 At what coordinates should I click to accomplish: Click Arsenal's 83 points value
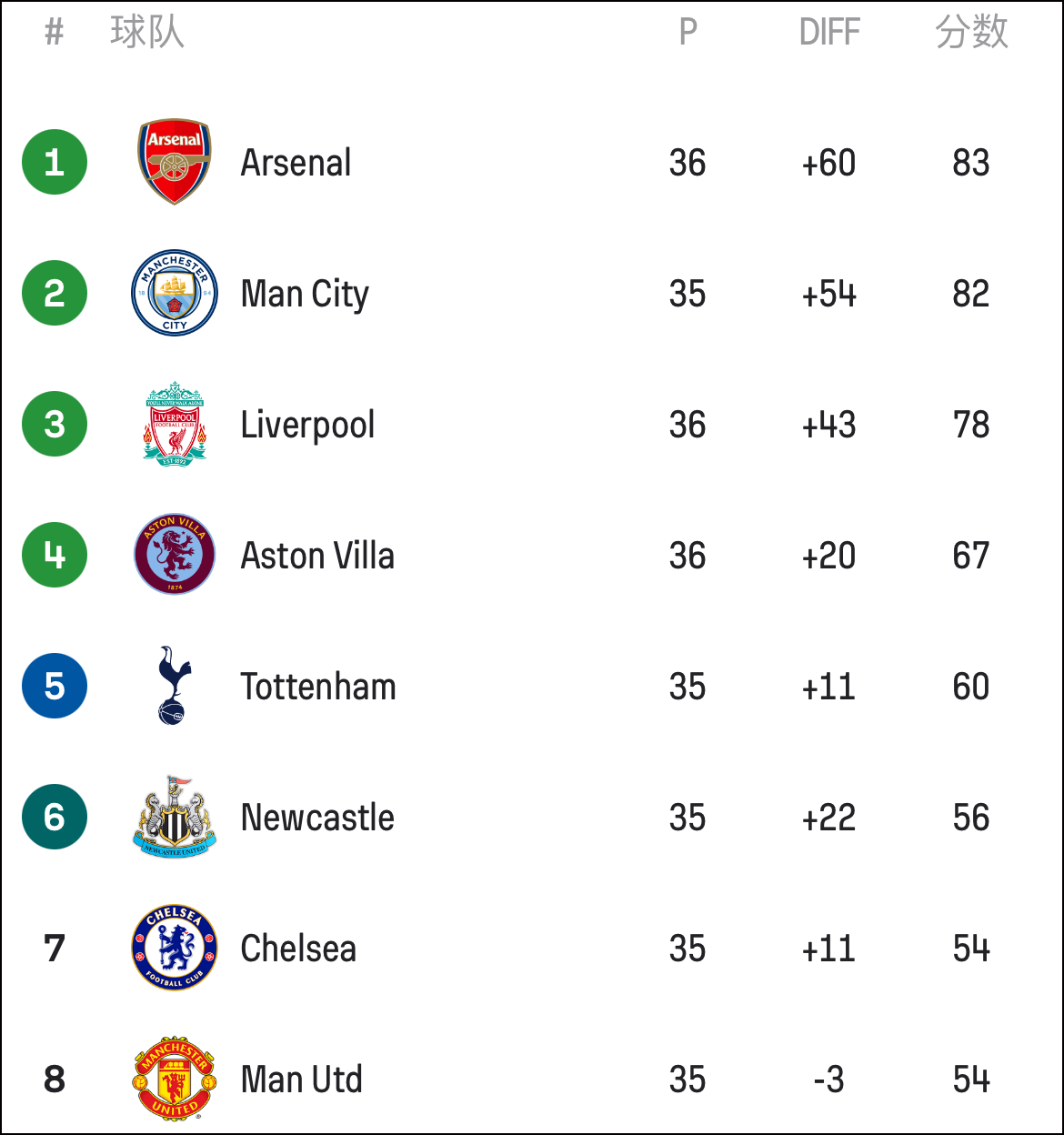coord(971,163)
